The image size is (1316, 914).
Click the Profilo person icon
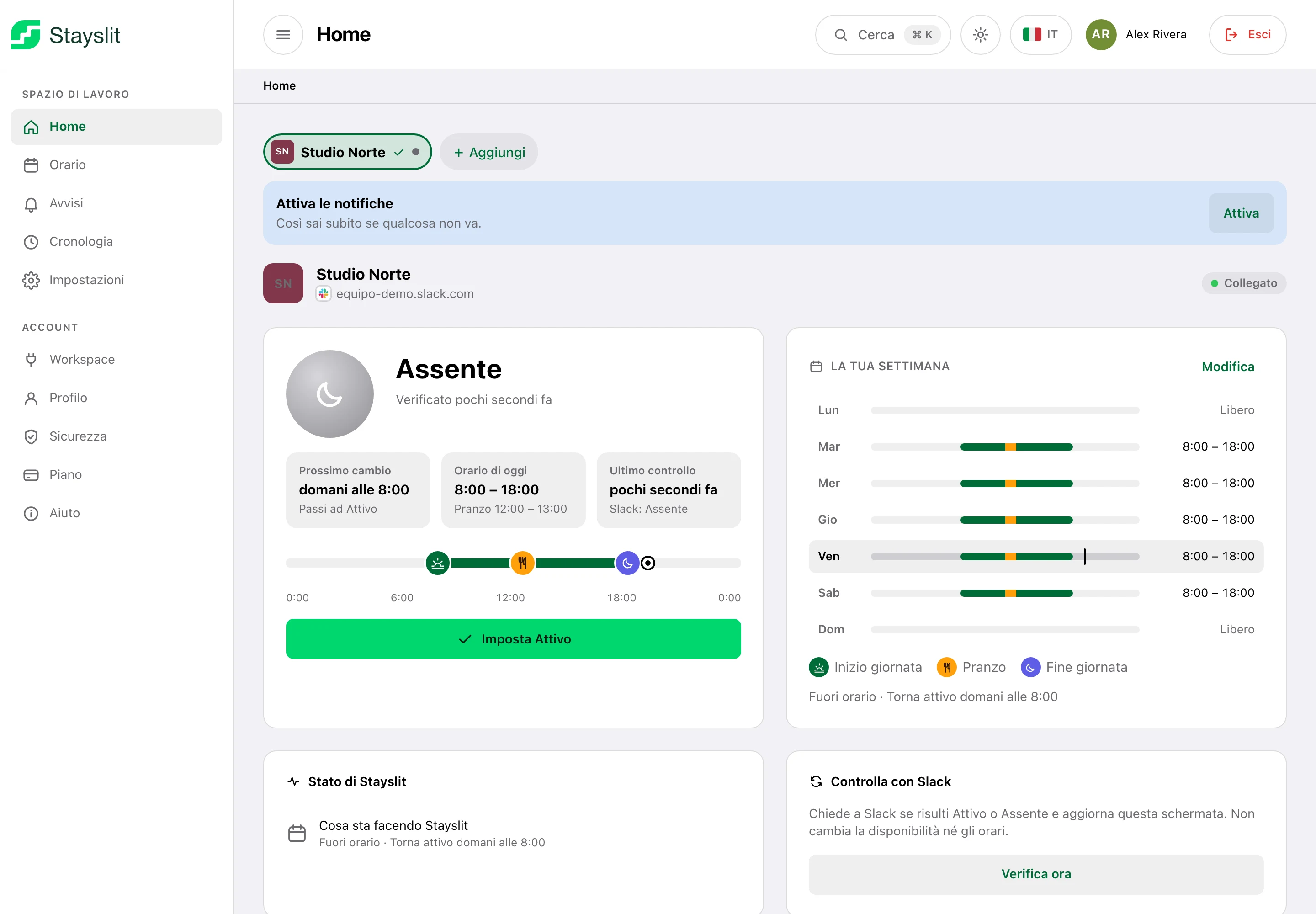31,399
